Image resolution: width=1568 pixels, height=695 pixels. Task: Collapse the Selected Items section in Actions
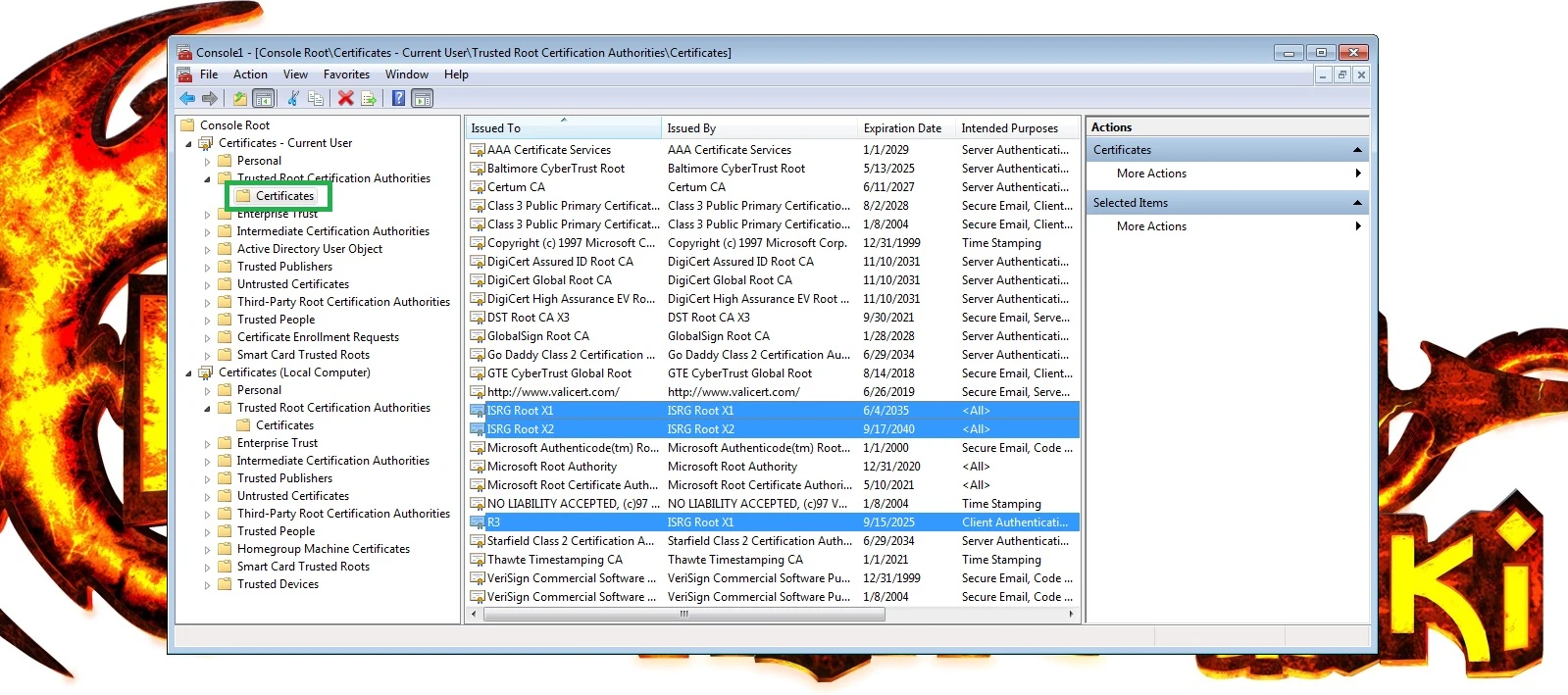click(1357, 203)
